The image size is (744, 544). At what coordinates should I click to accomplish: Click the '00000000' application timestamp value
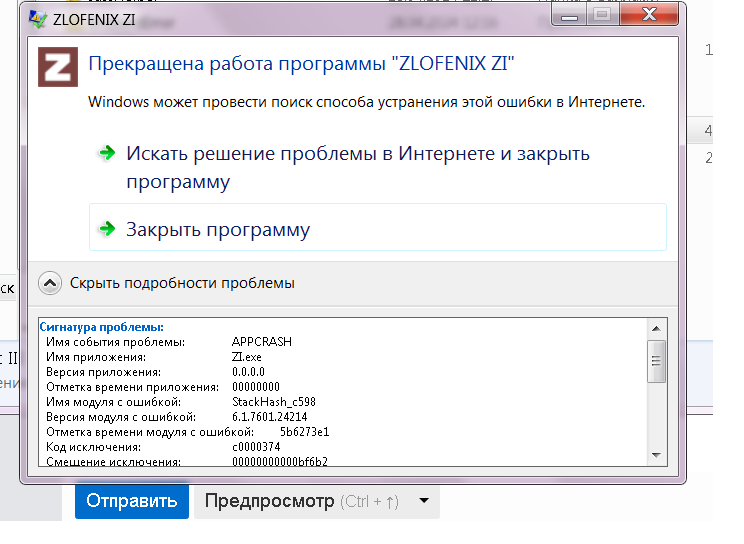tap(256, 387)
